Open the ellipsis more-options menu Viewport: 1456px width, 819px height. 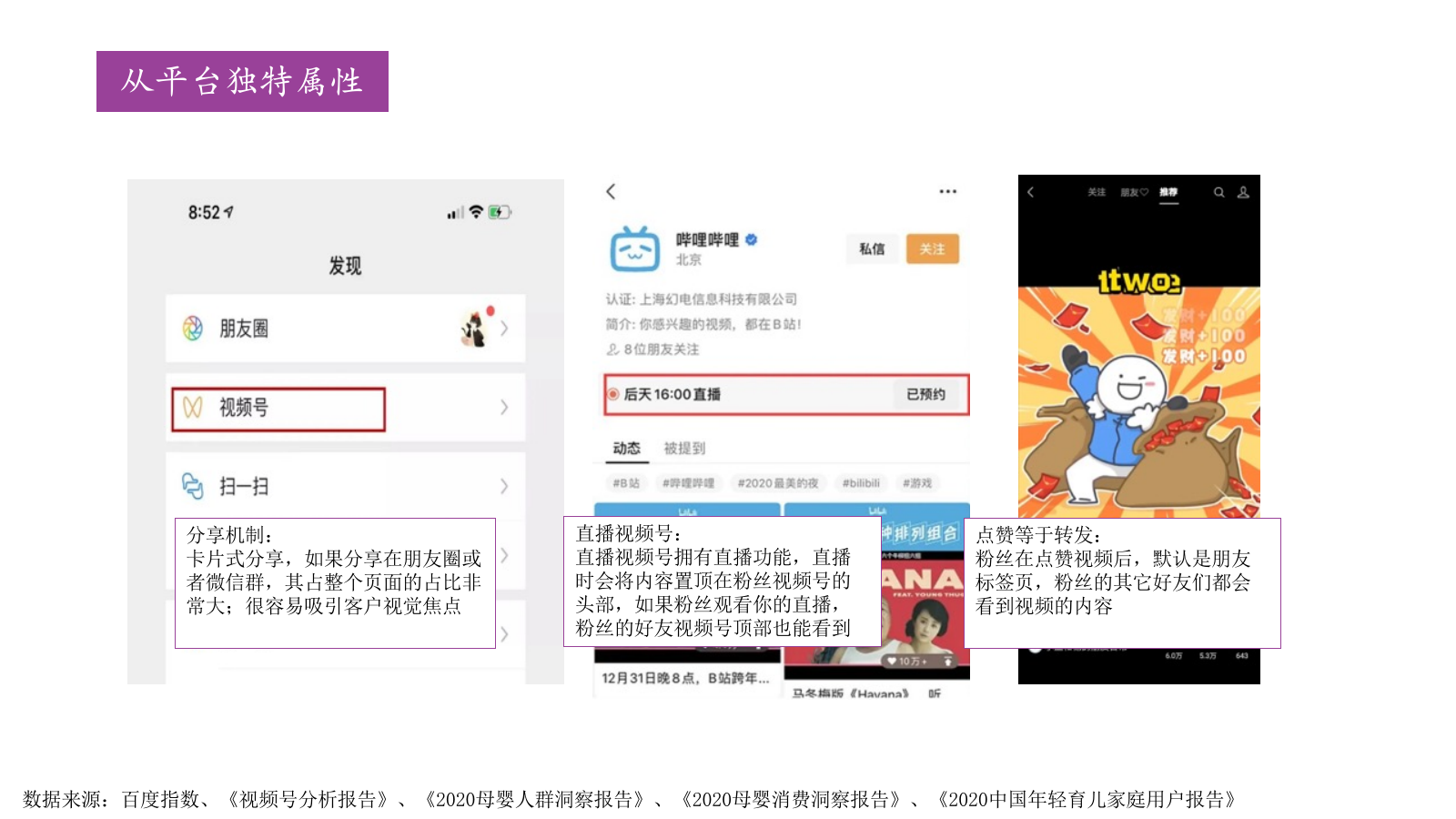coord(948,190)
